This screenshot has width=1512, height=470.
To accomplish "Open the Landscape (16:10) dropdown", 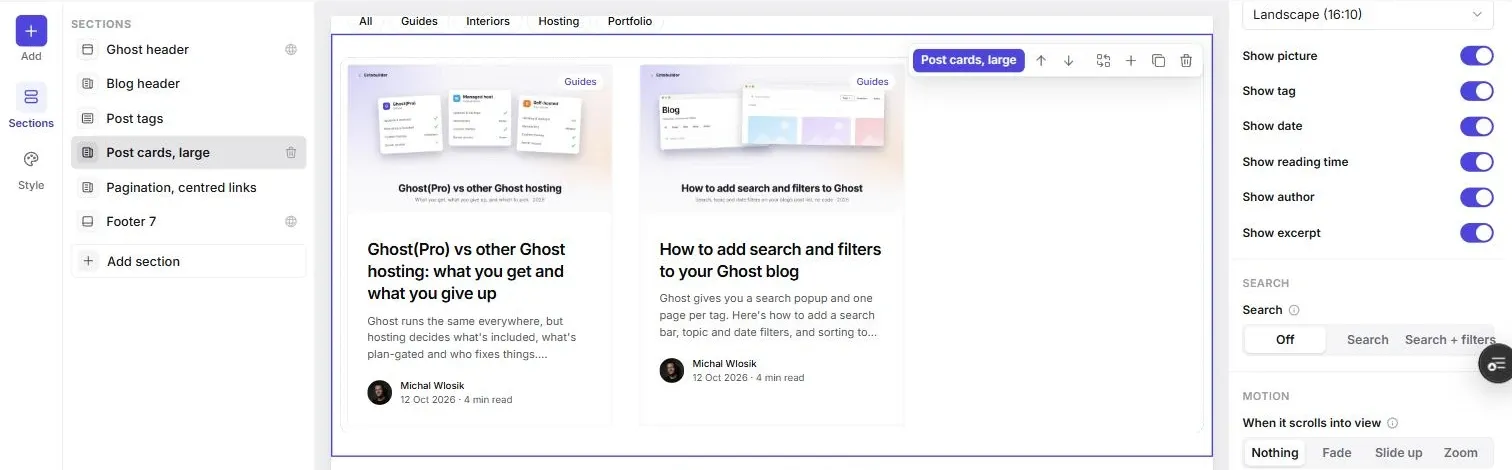I will 1367,14.
